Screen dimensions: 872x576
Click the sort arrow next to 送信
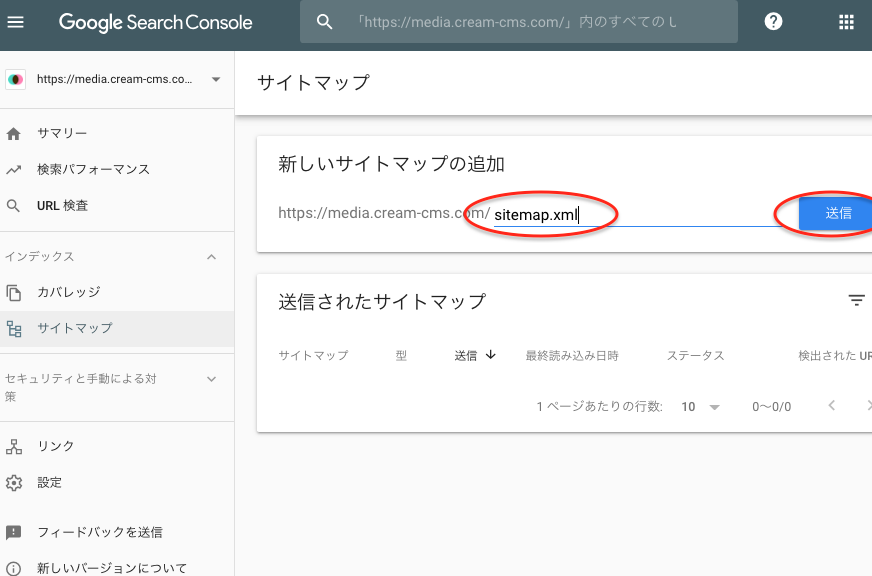pyautogui.click(x=490, y=355)
